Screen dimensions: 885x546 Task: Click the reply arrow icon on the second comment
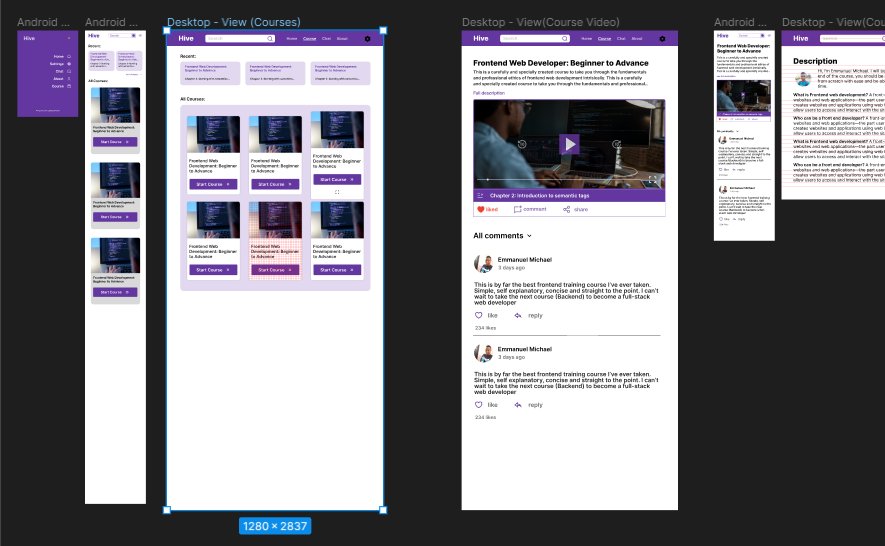coord(518,405)
